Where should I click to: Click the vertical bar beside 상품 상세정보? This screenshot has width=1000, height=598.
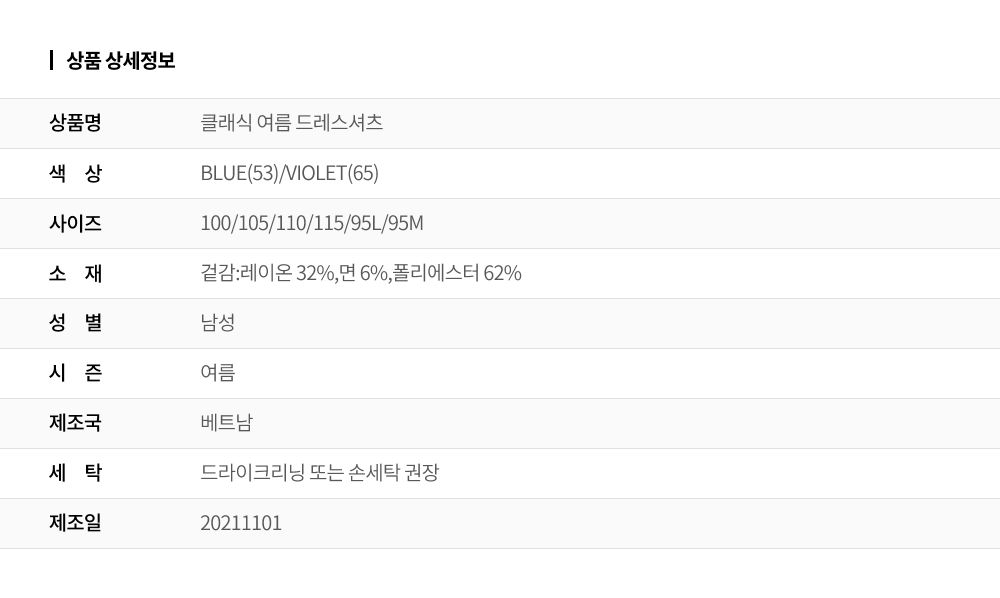coord(51,61)
